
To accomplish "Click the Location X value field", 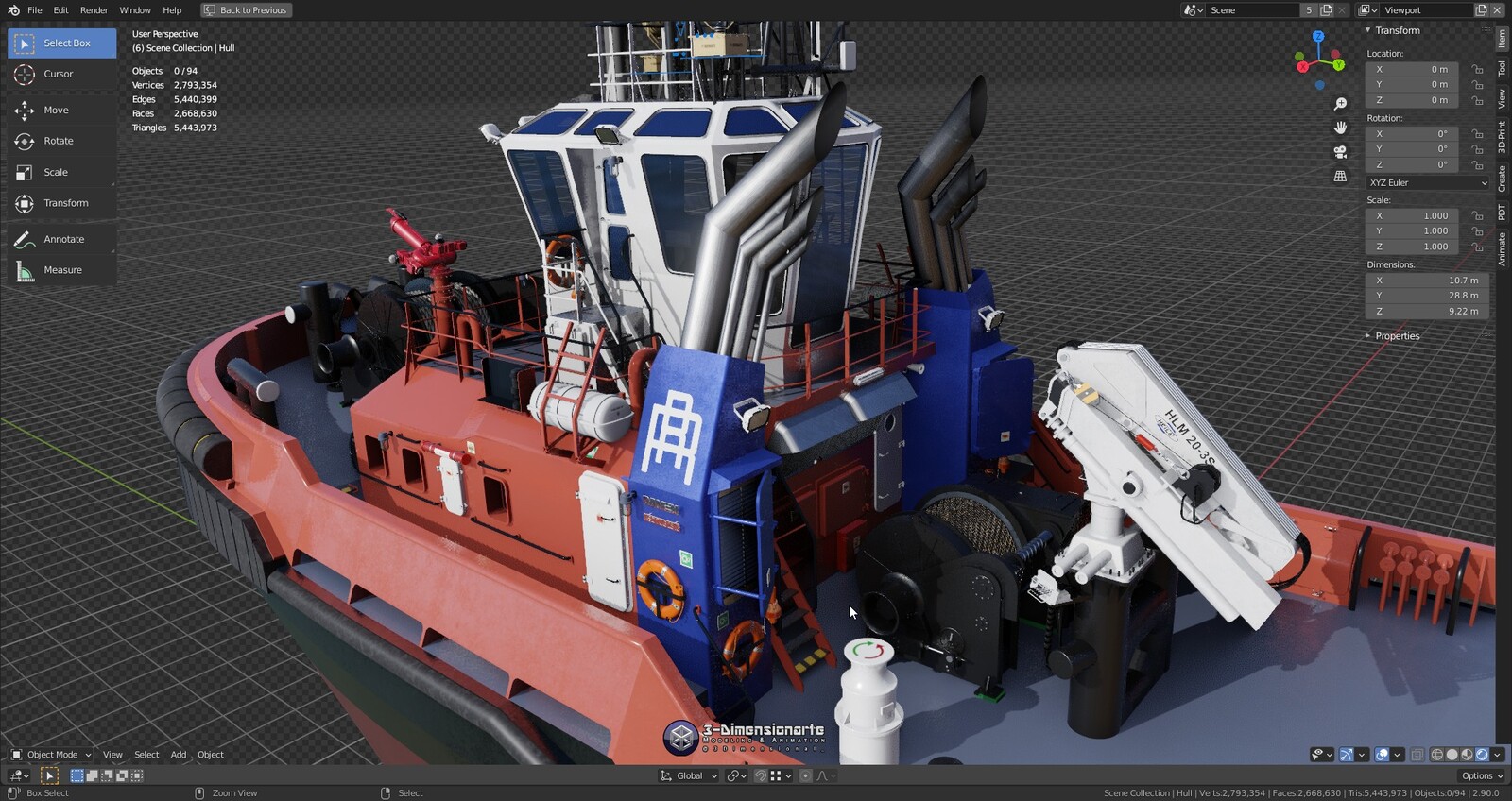I will [1413, 69].
